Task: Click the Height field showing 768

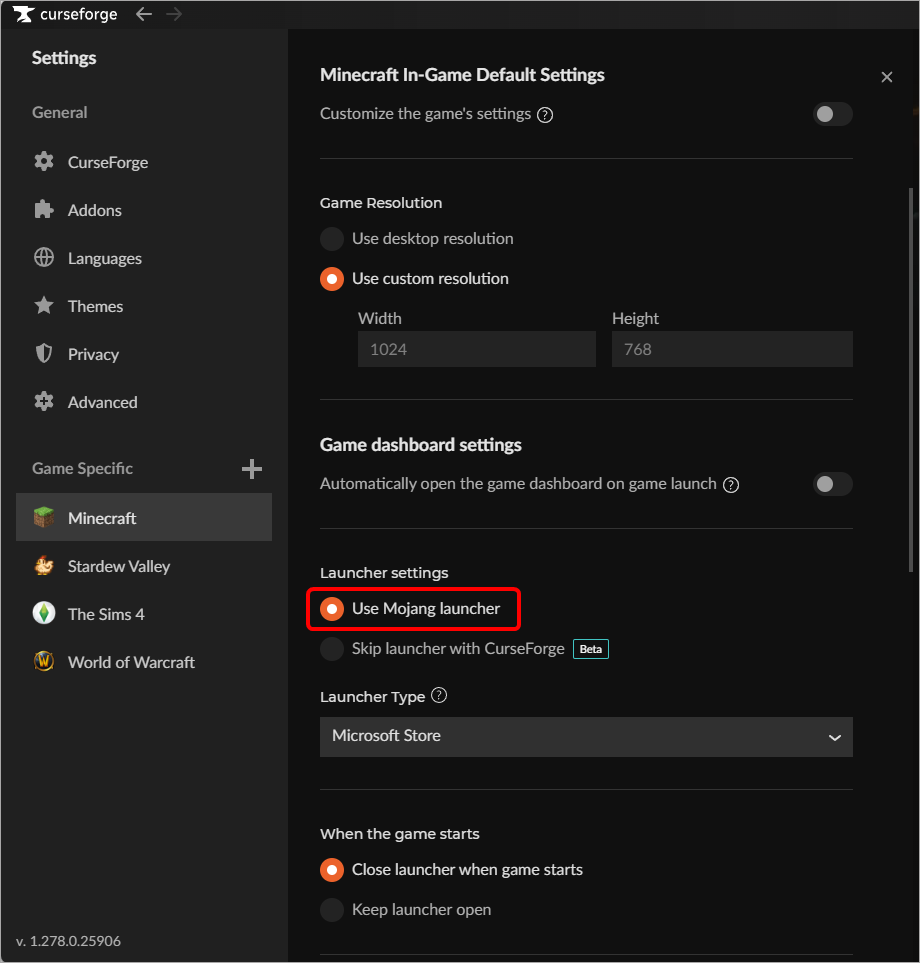Action: coord(732,349)
